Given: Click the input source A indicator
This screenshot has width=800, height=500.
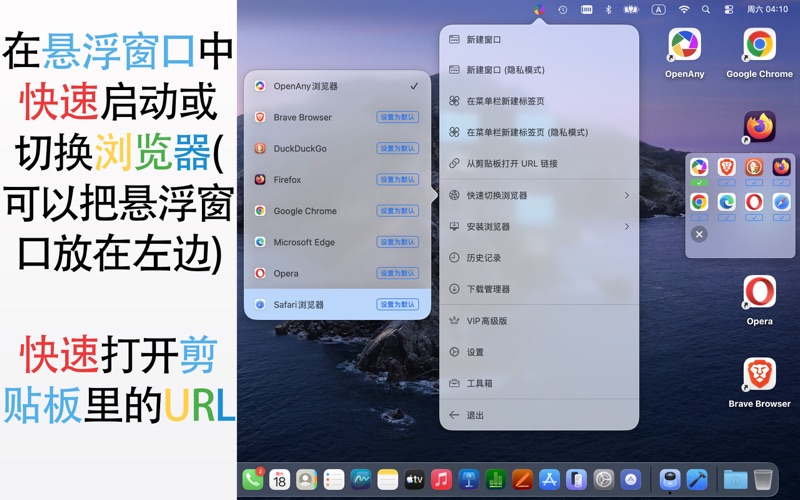Looking at the screenshot, I should click(658, 9).
